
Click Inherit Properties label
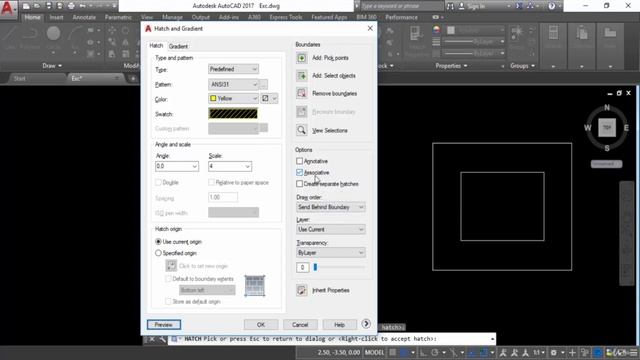coord(331,290)
